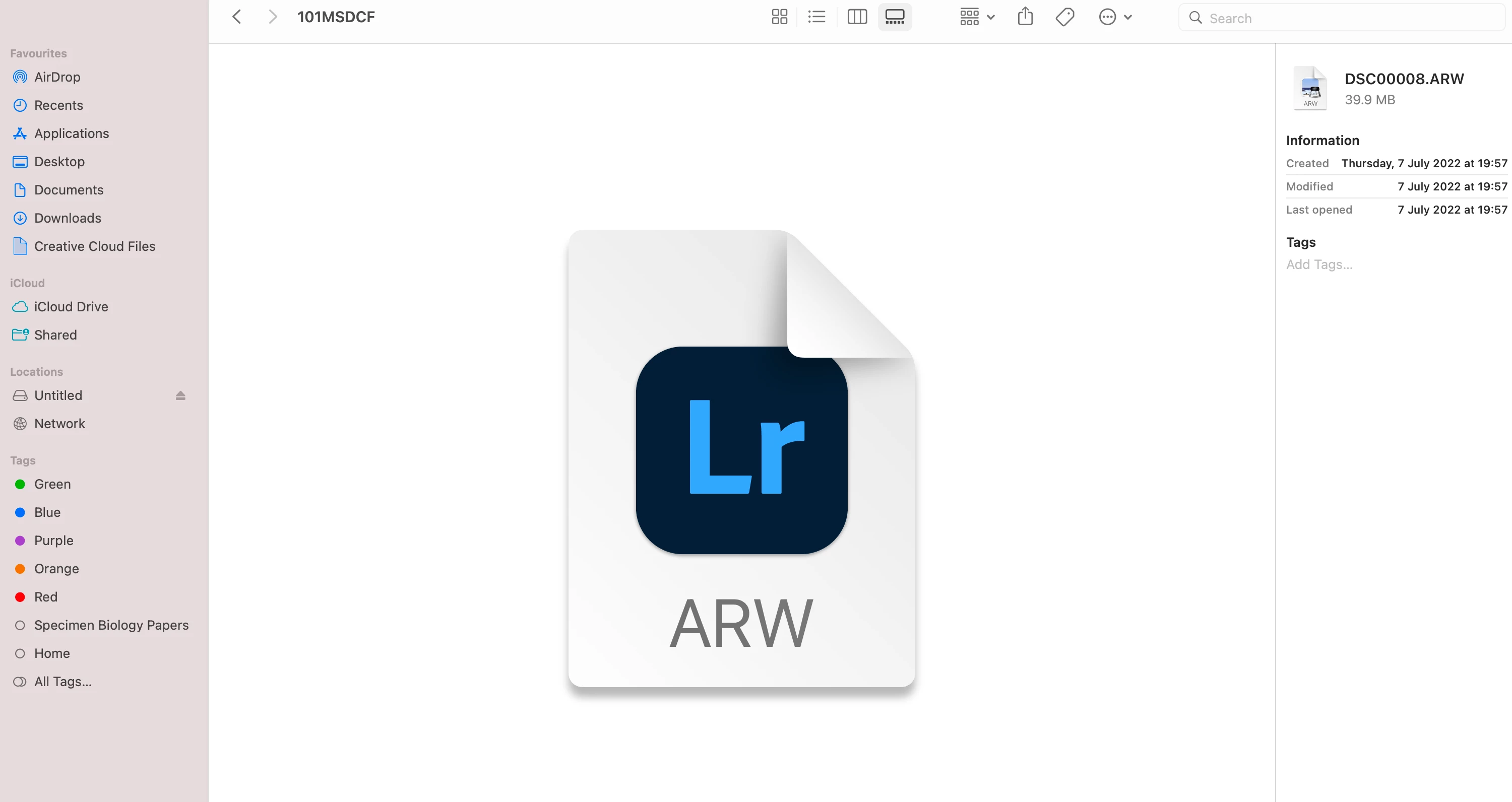Switch to list view
1512x802 pixels.
pyautogui.click(x=816, y=17)
